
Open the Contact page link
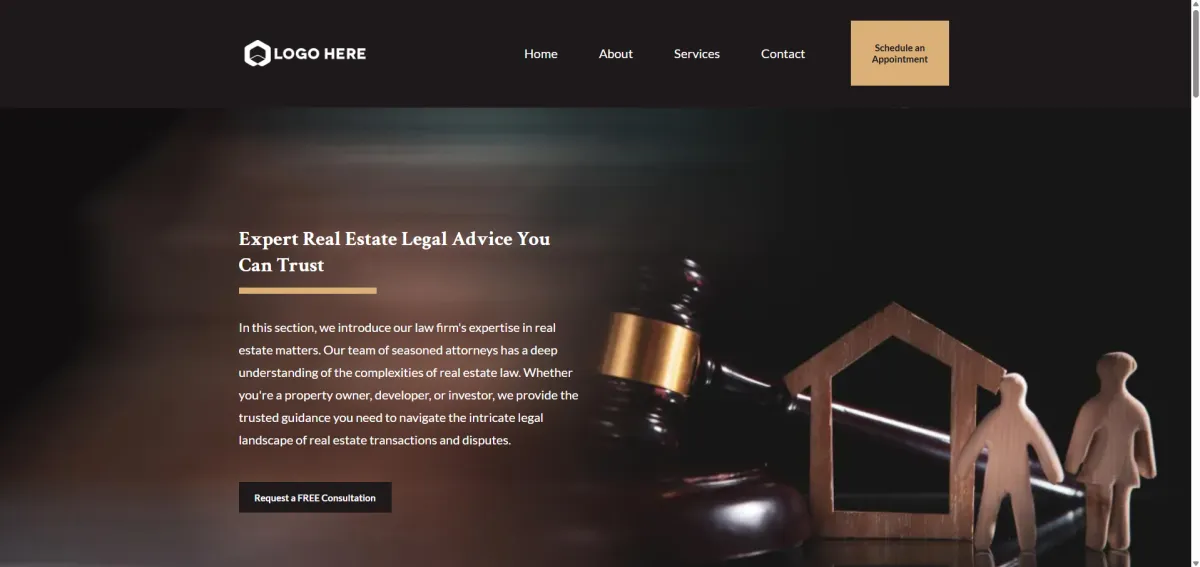tap(783, 54)
